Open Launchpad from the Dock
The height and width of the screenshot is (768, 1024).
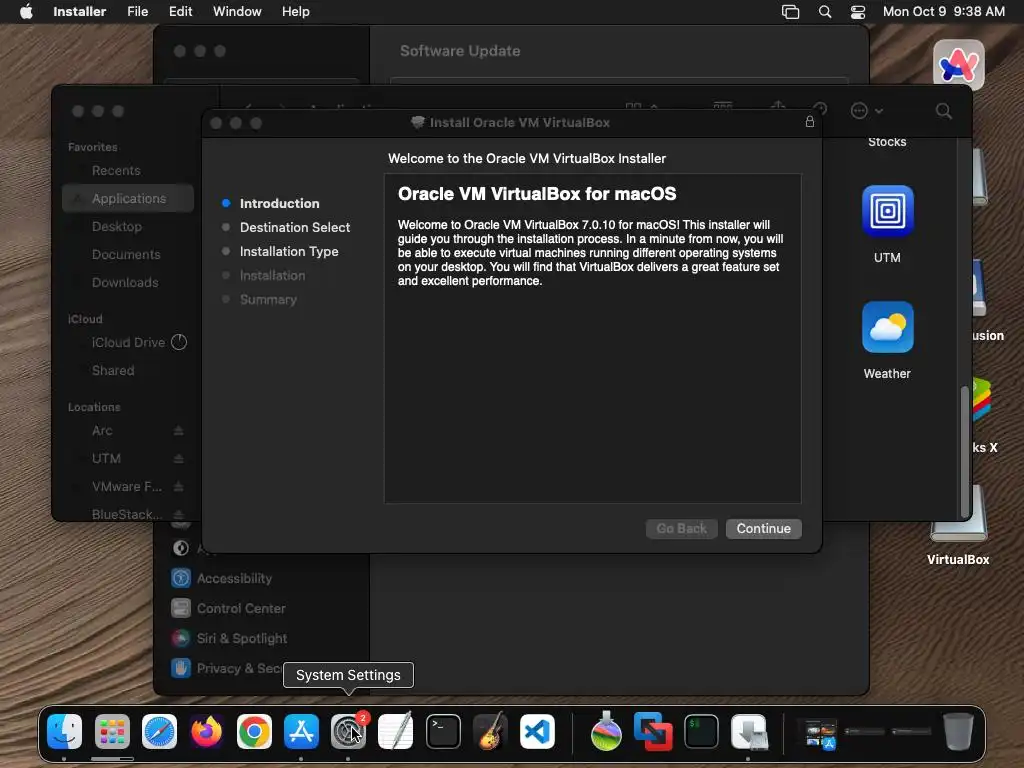[x=112, y=731]
